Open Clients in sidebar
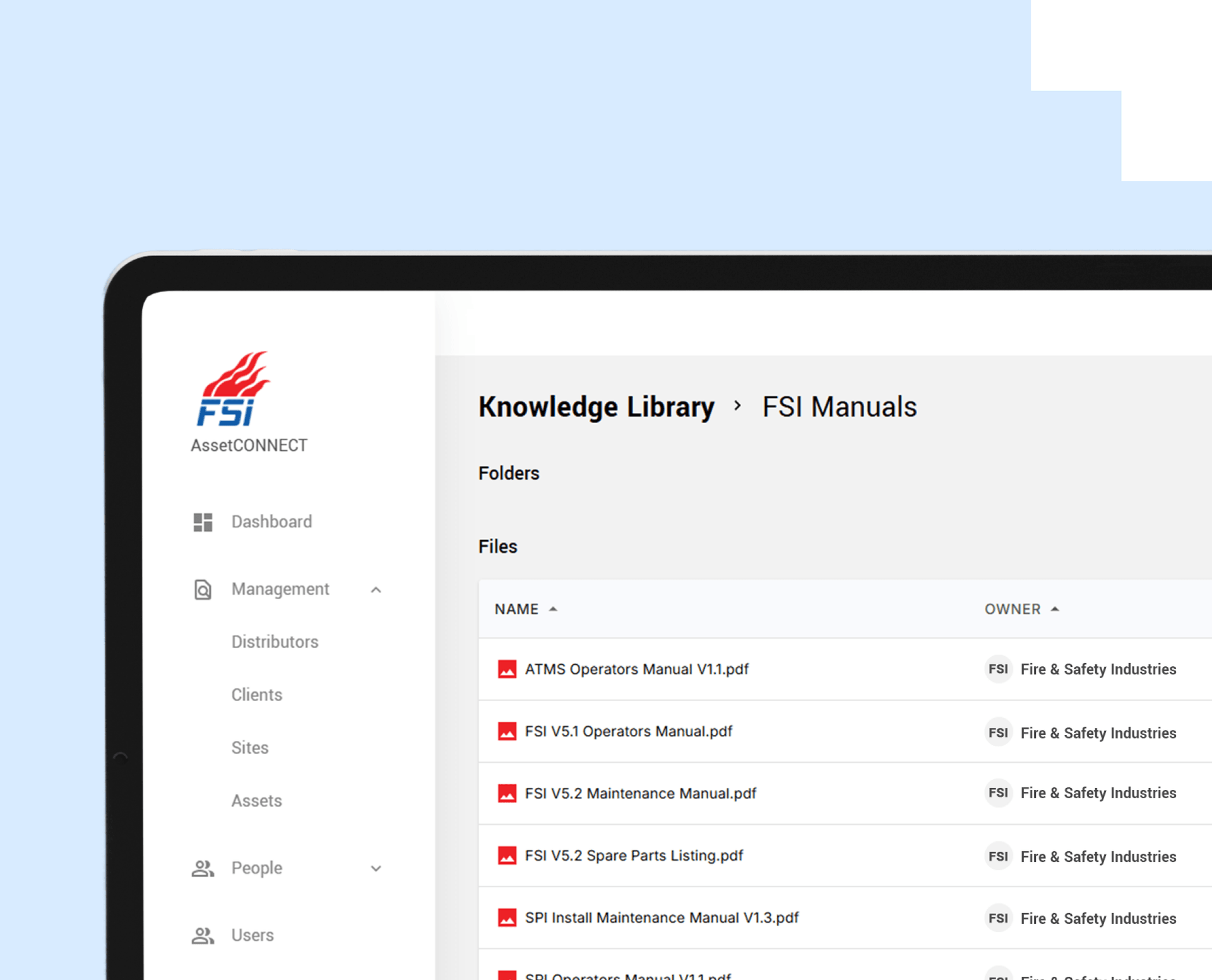 pos(256,695)
